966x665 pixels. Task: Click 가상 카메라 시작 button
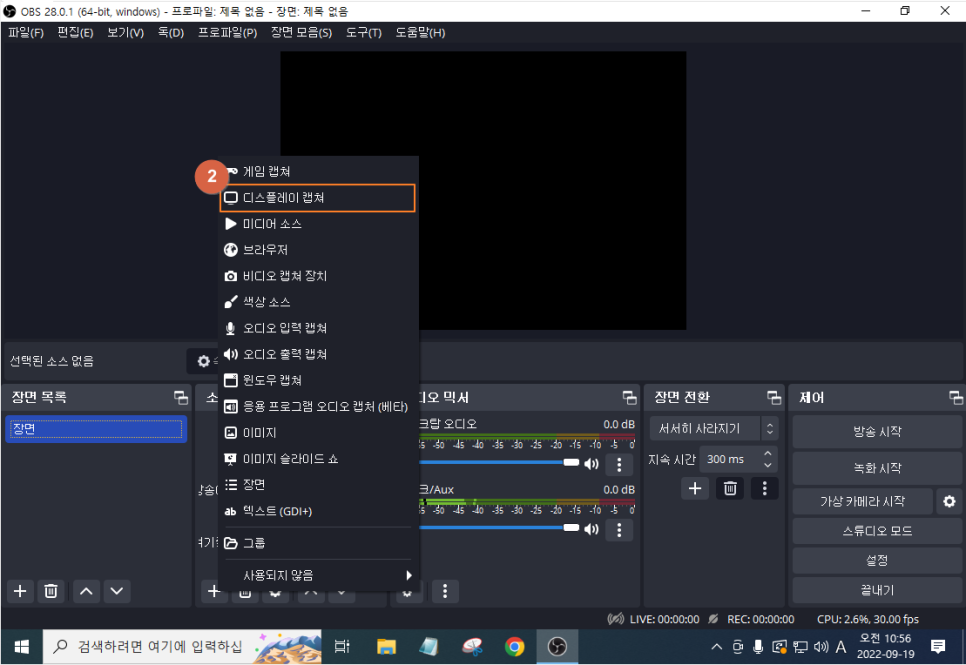point(862,502)
